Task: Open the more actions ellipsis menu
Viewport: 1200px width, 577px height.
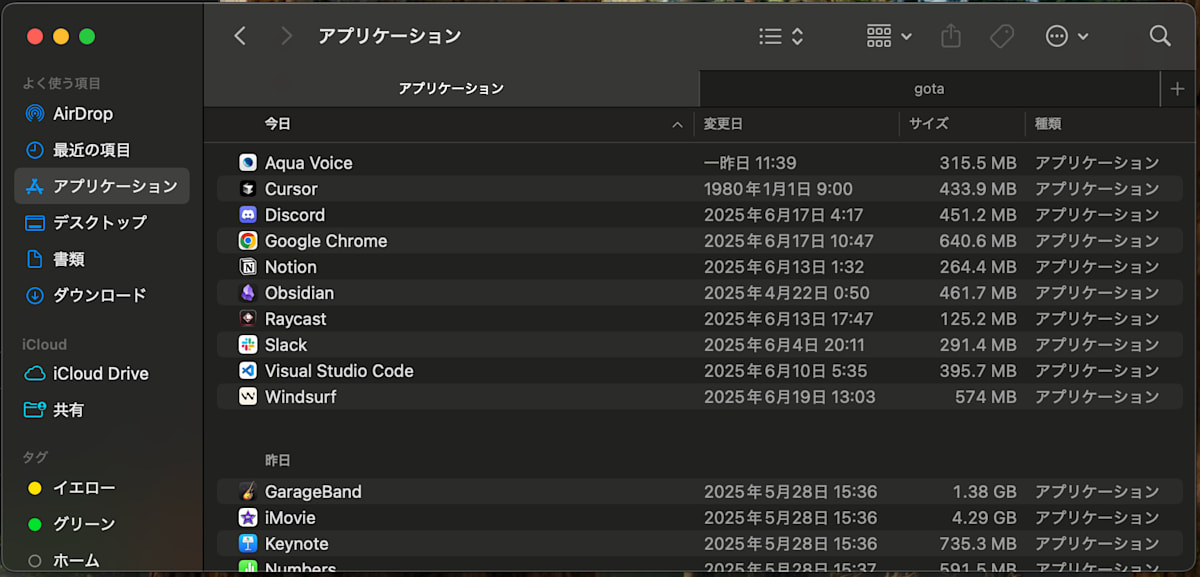Action: [1067, 36]
